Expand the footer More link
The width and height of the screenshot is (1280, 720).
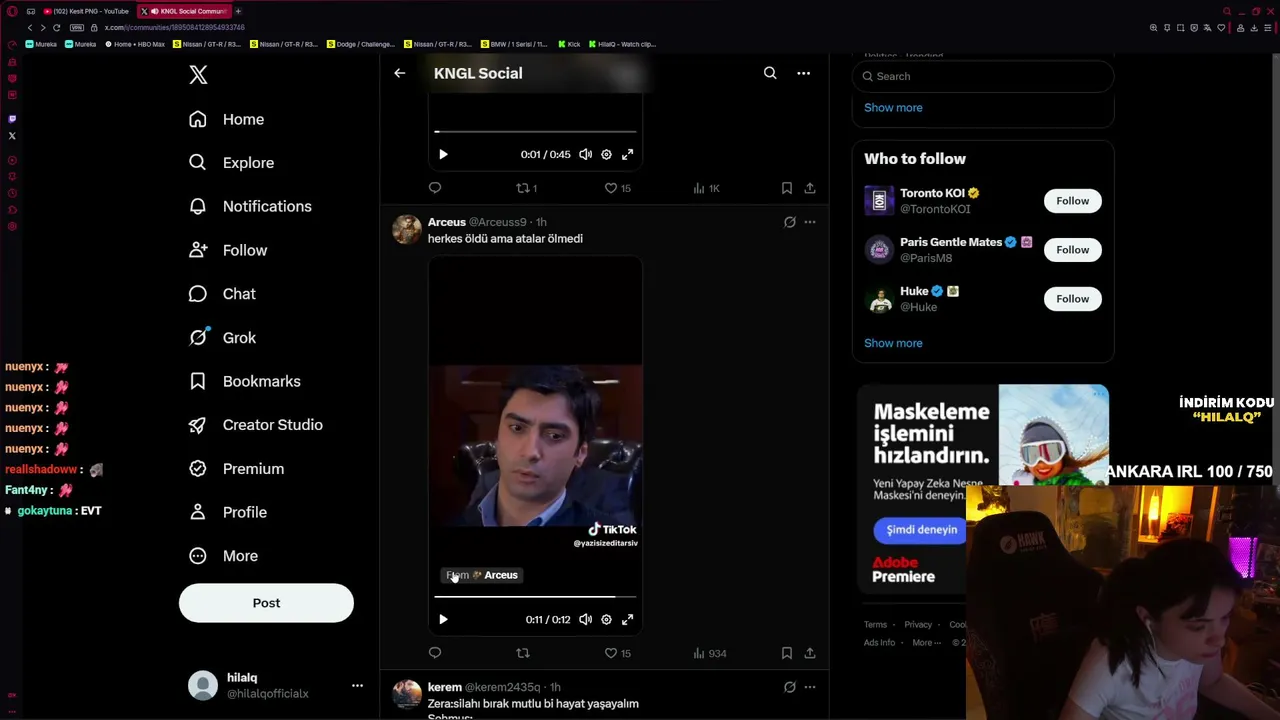(x=926, y=643)
